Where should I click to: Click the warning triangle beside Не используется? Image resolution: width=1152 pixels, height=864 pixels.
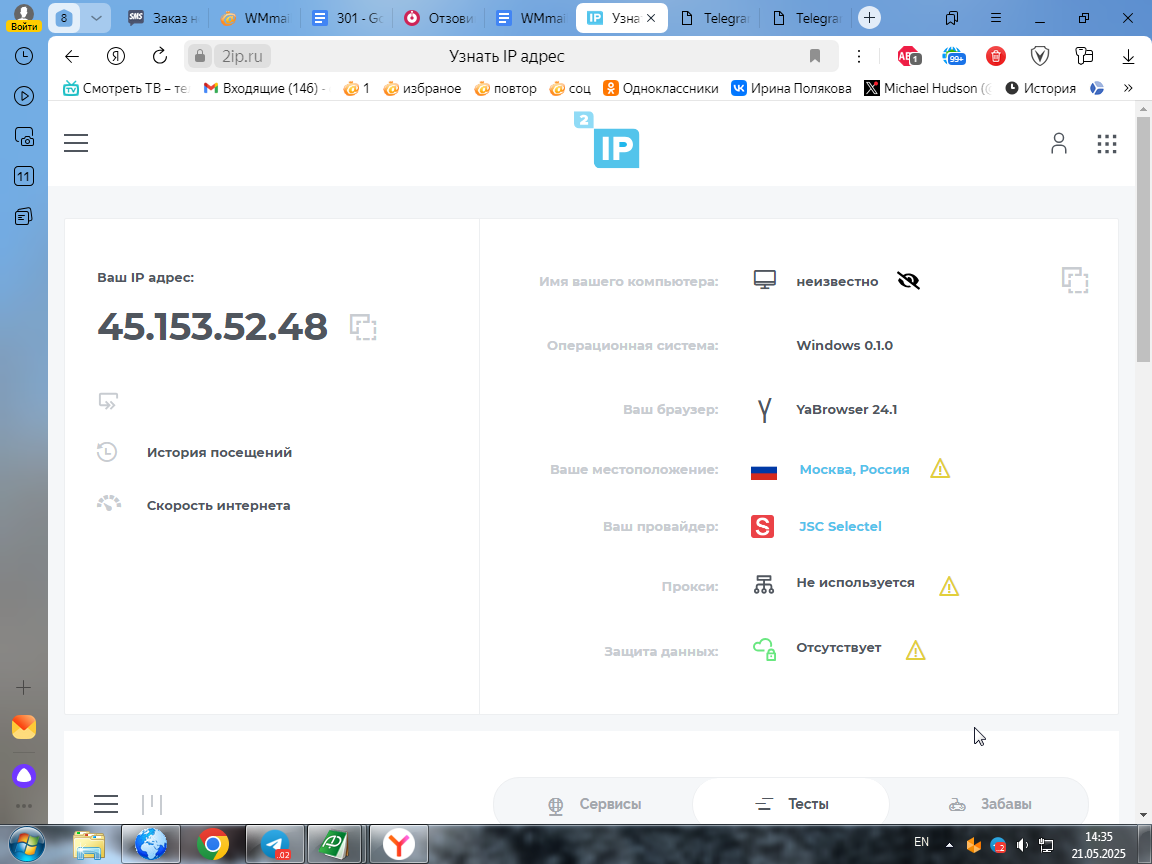click(948, 586)
